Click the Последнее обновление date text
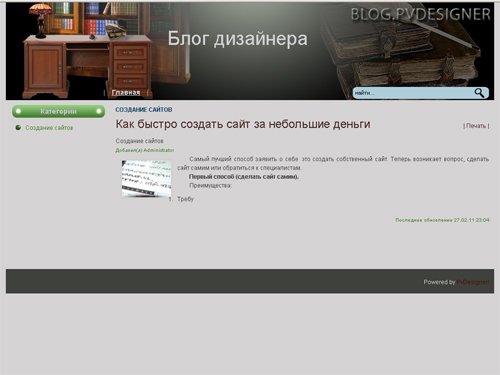Viewport: 500px width, 375px height. pyautogui.click(x=442, y=220)
